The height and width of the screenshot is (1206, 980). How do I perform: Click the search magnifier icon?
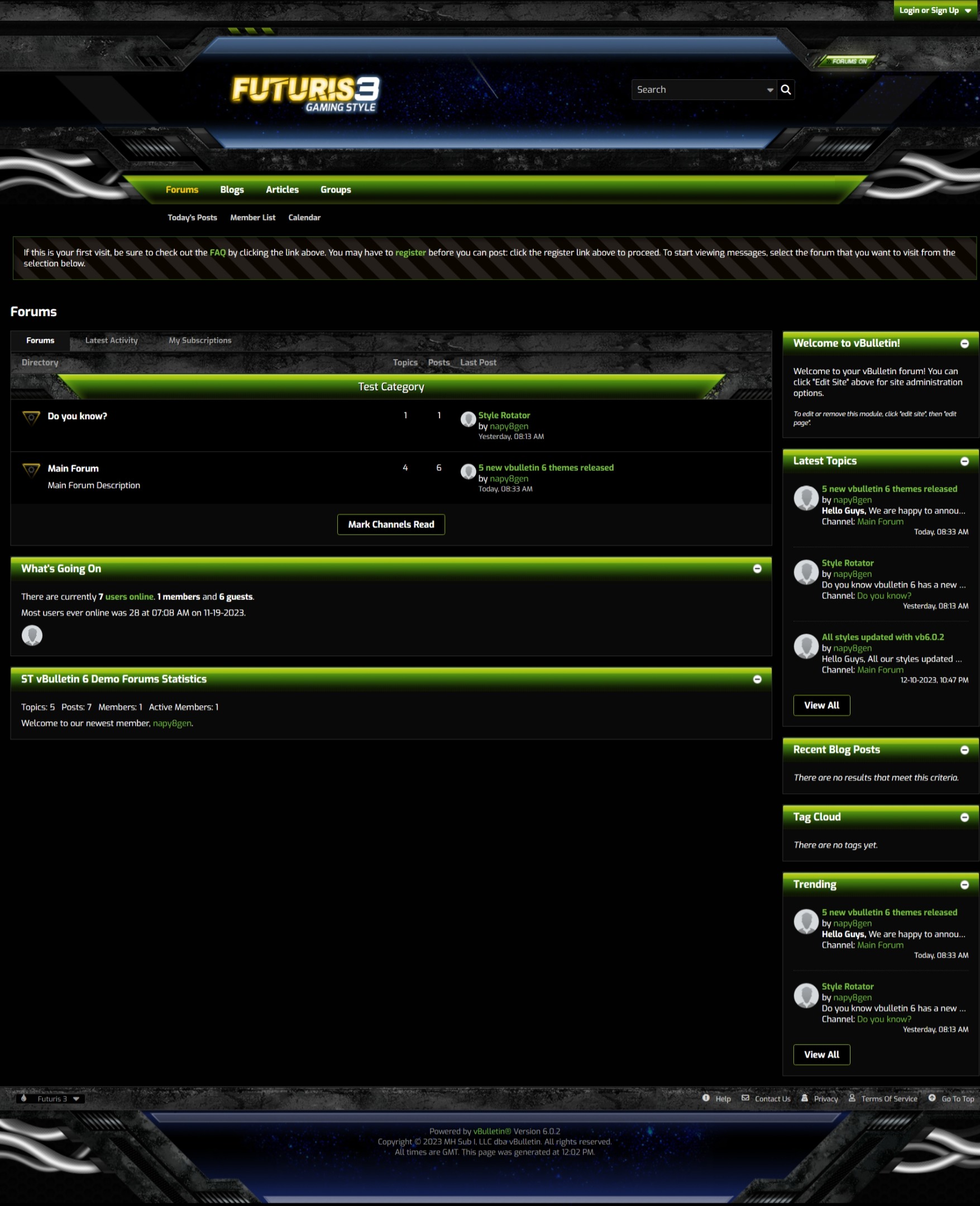(x=785, y=89)
